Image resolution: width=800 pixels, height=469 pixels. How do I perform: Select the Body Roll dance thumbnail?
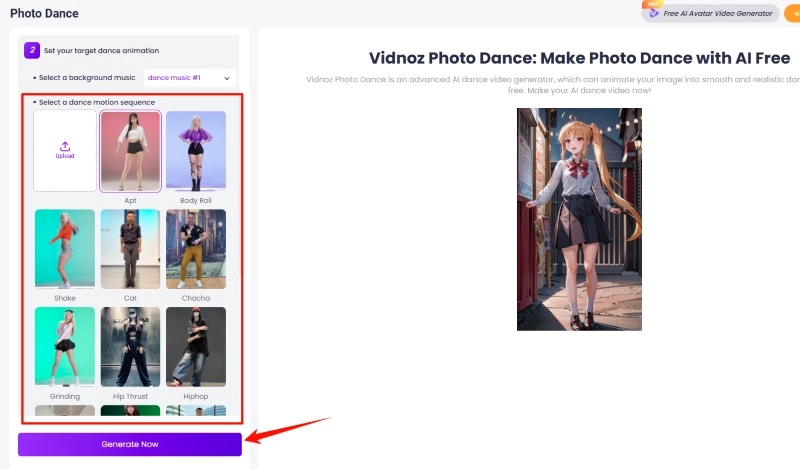[196, 151]
